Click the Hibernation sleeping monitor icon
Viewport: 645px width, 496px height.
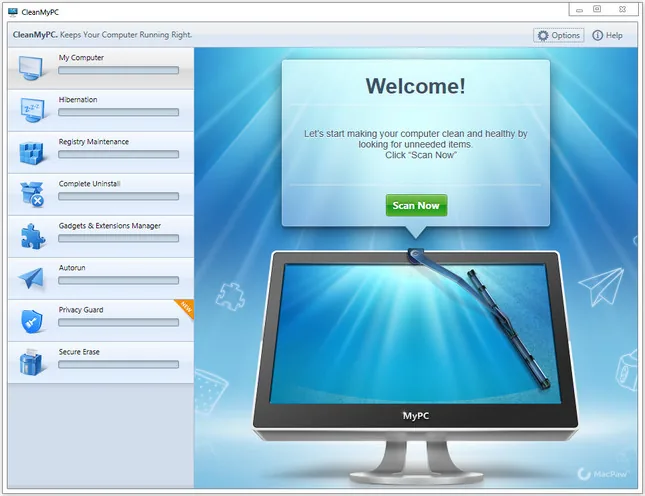pyautogui.click(x=32, y=110)
